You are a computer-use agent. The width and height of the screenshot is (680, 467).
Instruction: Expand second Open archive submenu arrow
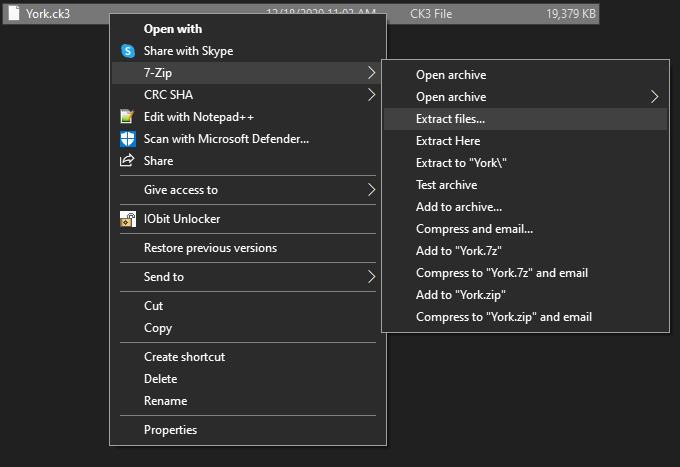coord(655,97)
